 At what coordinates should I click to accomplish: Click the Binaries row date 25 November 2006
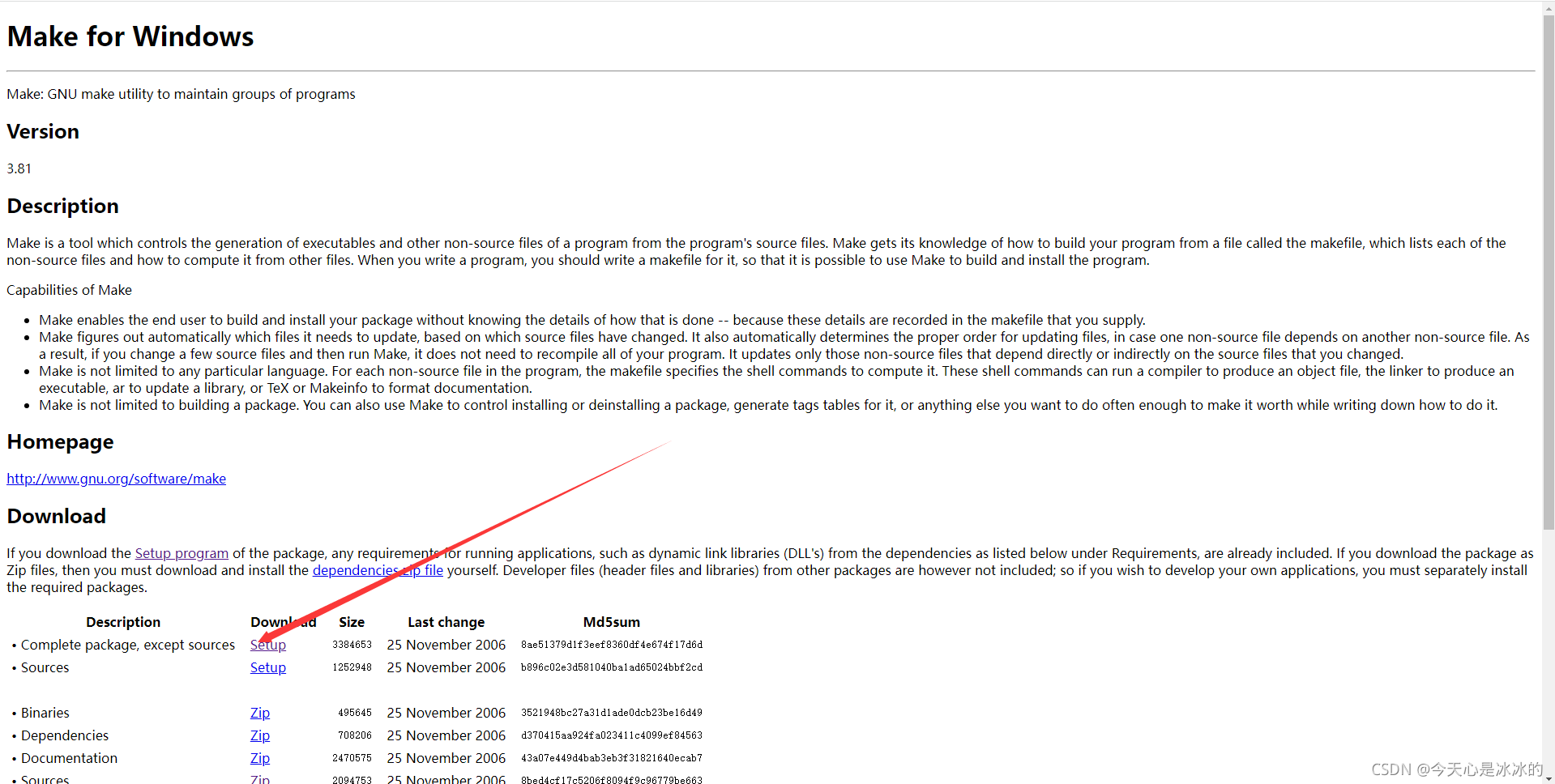446,713
